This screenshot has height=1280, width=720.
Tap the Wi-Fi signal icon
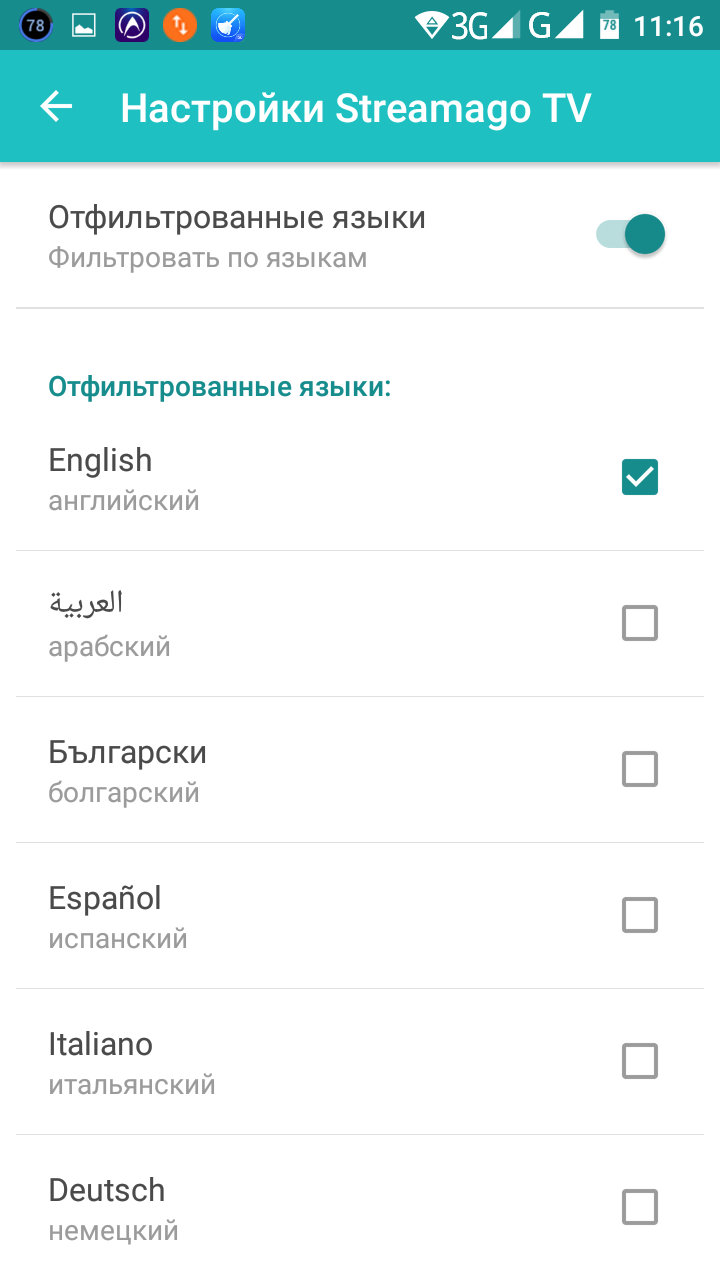(432, 25)
